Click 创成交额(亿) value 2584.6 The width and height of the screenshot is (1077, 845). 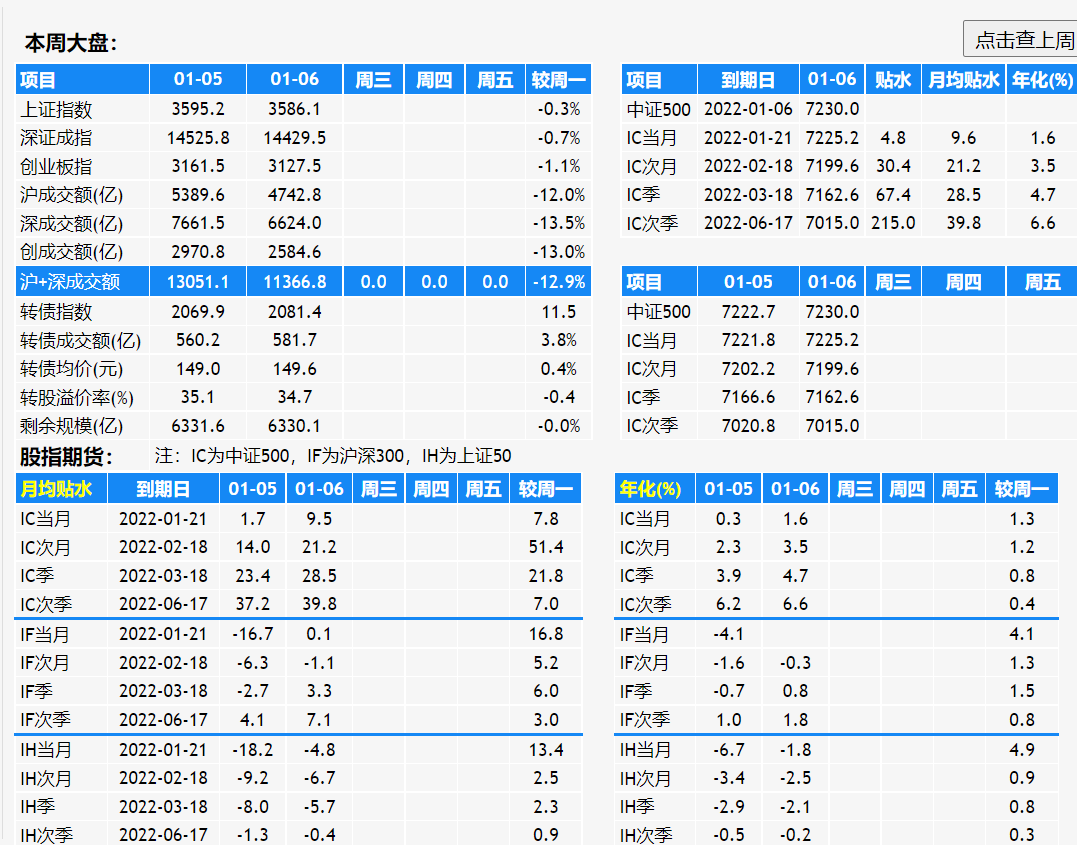point(294,251)
